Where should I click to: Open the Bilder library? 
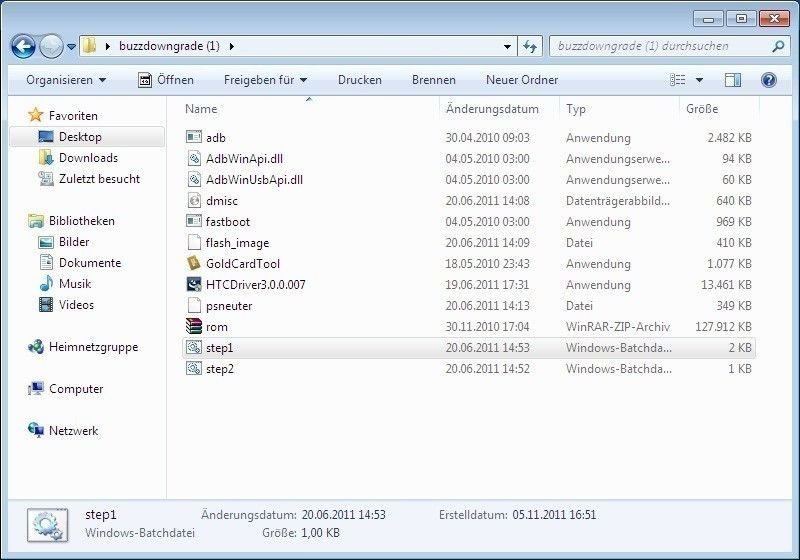click(74, 242)
